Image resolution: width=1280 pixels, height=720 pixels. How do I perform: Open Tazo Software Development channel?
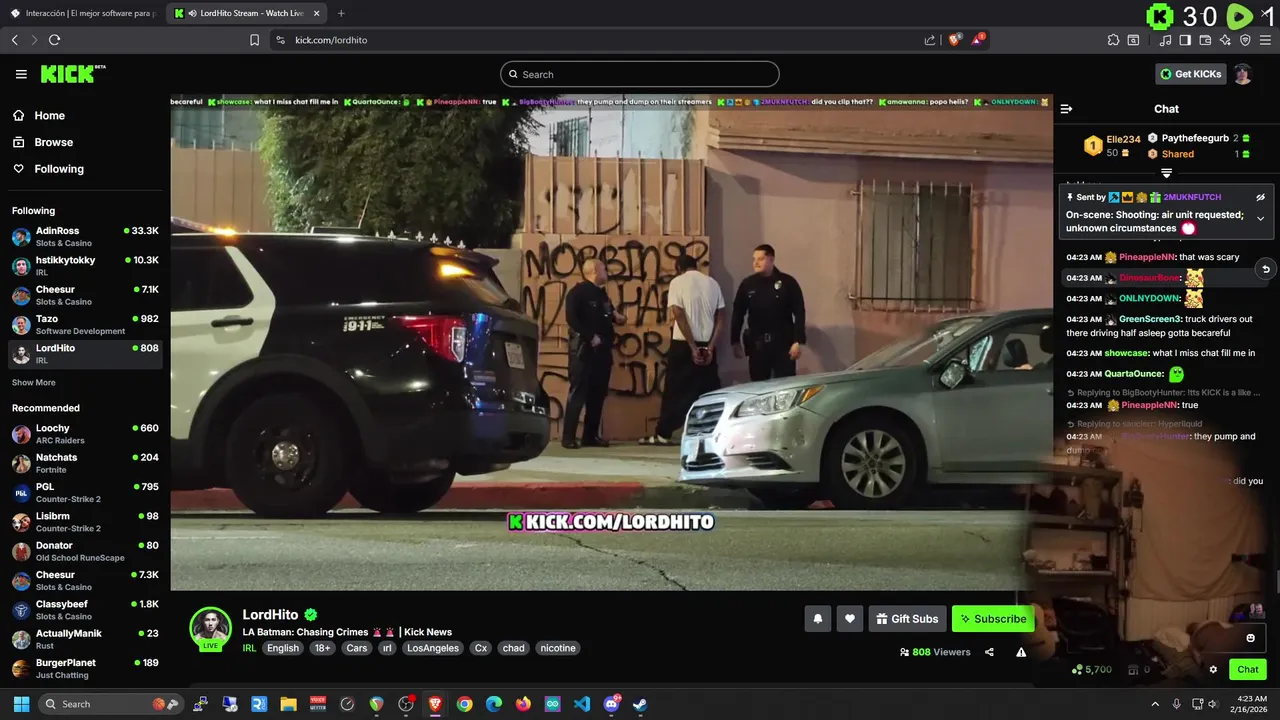point(85,324)
